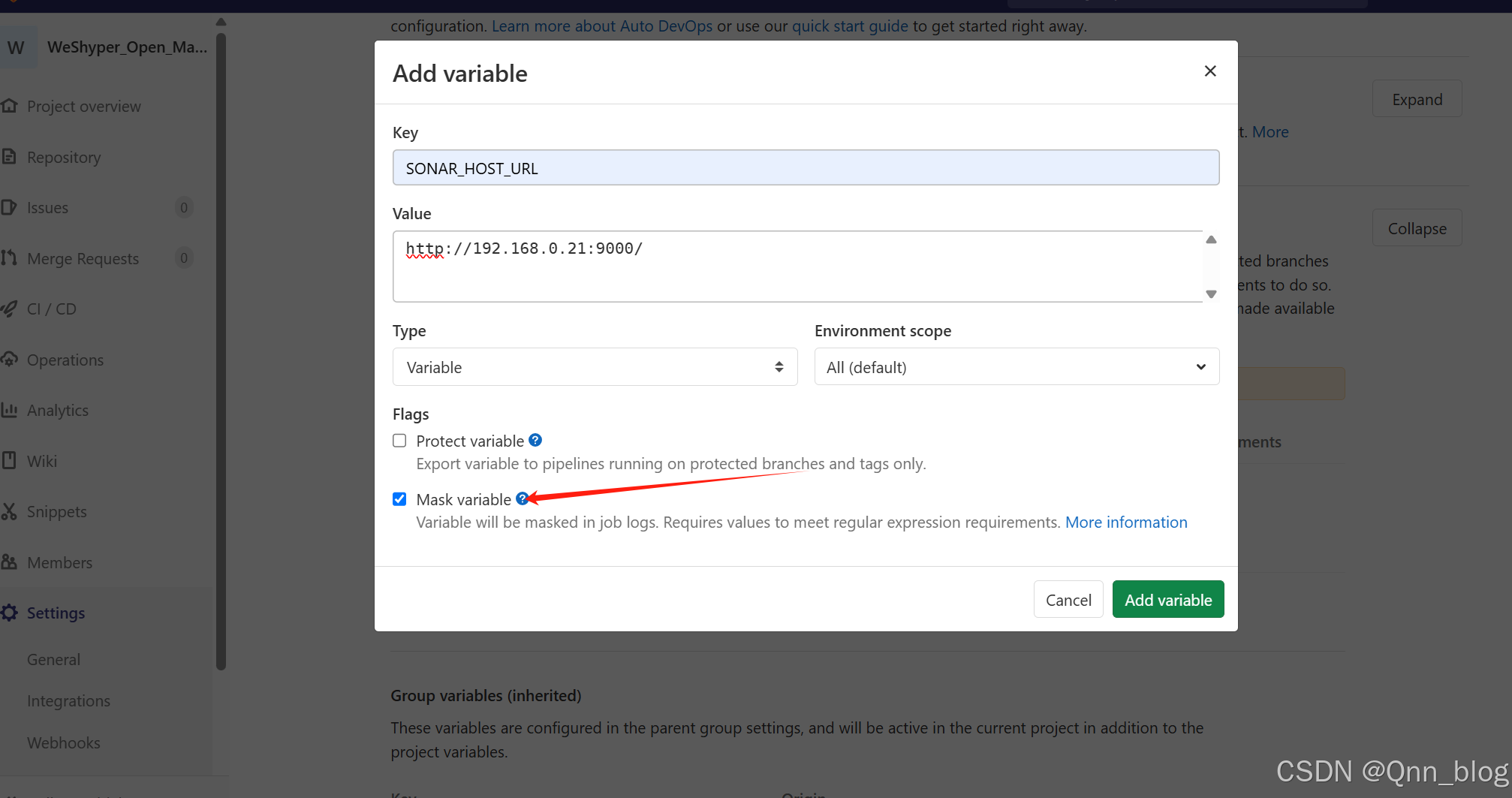Open Settings in the sidebar
The image size is (1512, 798).
(56, 613)
